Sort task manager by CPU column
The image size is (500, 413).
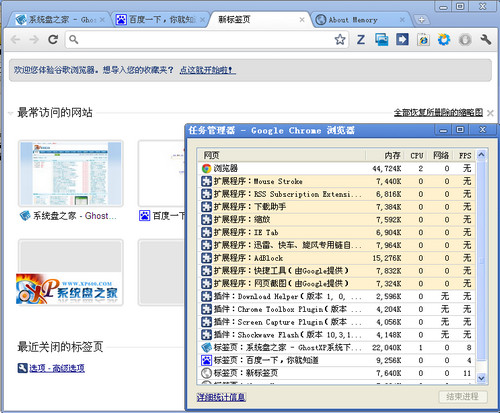[x=416, y=155]
